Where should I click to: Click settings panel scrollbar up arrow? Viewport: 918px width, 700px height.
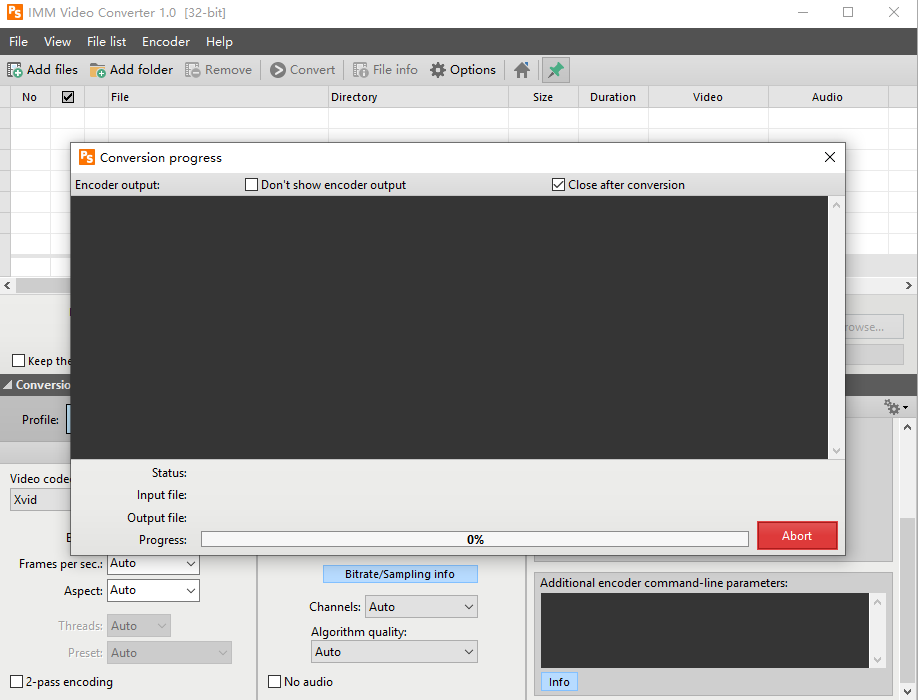click(907, 427)
